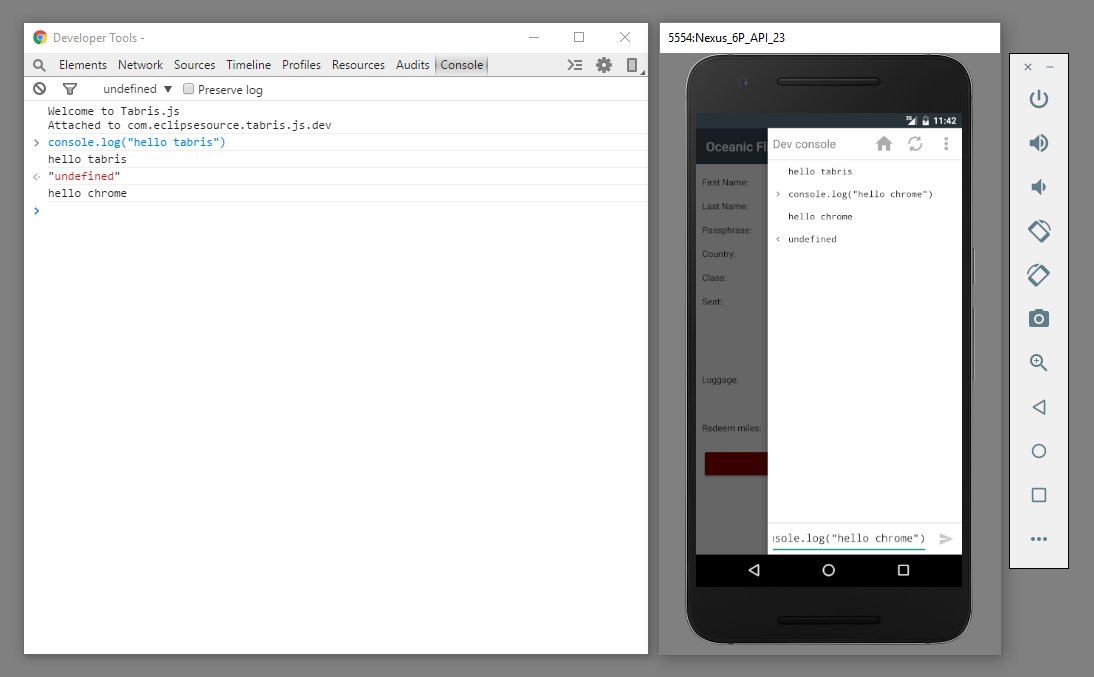Rotate emulator right
1094x677 pixels.
pos(1039,275)
